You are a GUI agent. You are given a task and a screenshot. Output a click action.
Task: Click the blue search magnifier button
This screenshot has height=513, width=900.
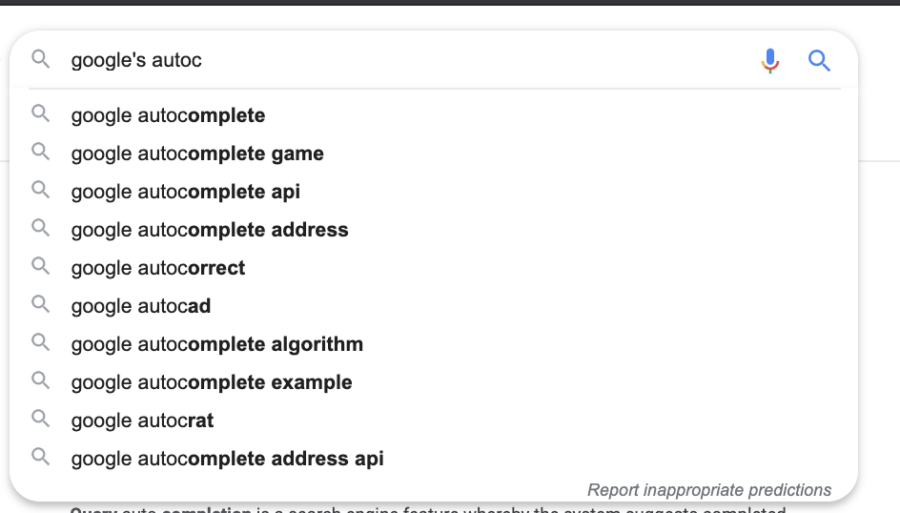tap(819, 60)
